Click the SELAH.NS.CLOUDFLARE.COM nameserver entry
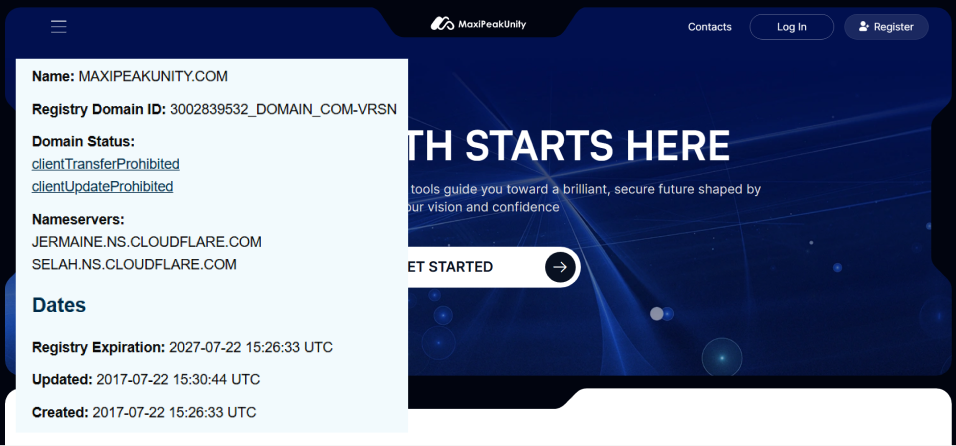The image size is (956, 446). (134, 265)
